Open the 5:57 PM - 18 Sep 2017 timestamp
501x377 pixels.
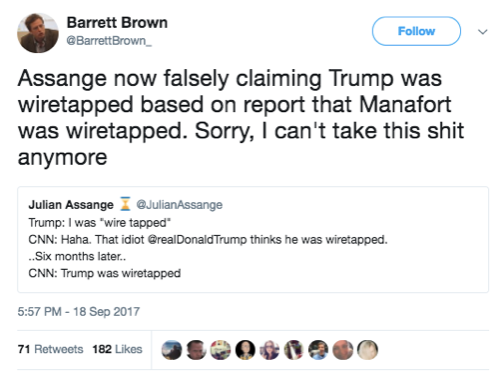click(x=79, y=312)
